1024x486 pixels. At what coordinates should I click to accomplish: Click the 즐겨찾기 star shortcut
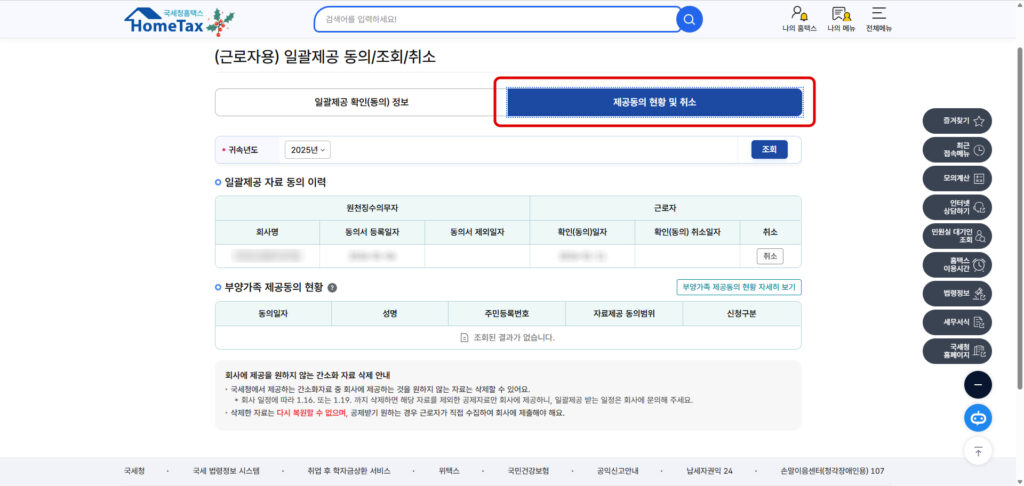956,121
